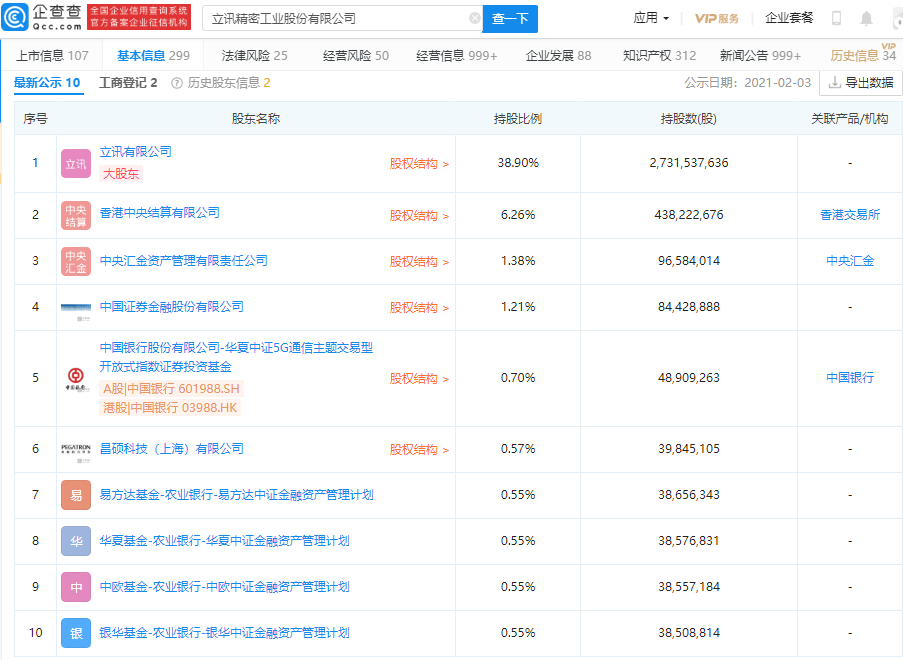Image resolution: width=903 pixels, height=660 pixels.
Task: Open the blue 银 fund avatar
Action: 76,634
